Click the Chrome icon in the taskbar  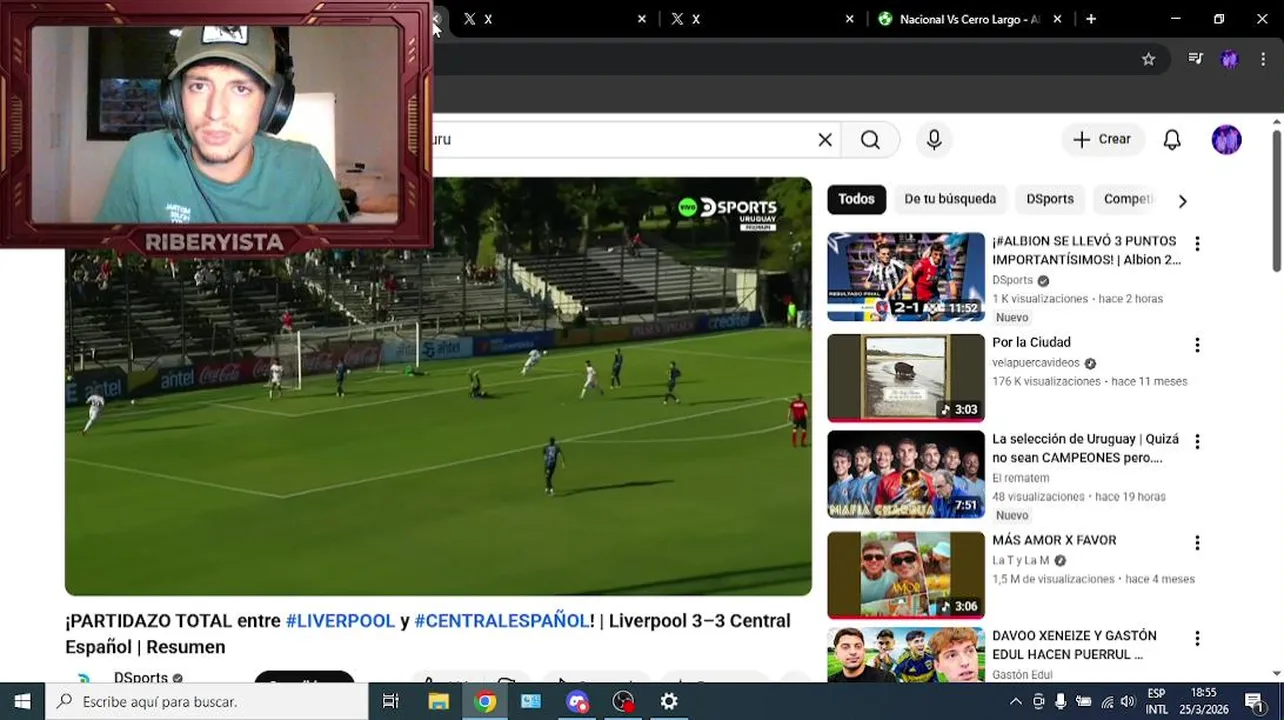click(x=485, y=702)
